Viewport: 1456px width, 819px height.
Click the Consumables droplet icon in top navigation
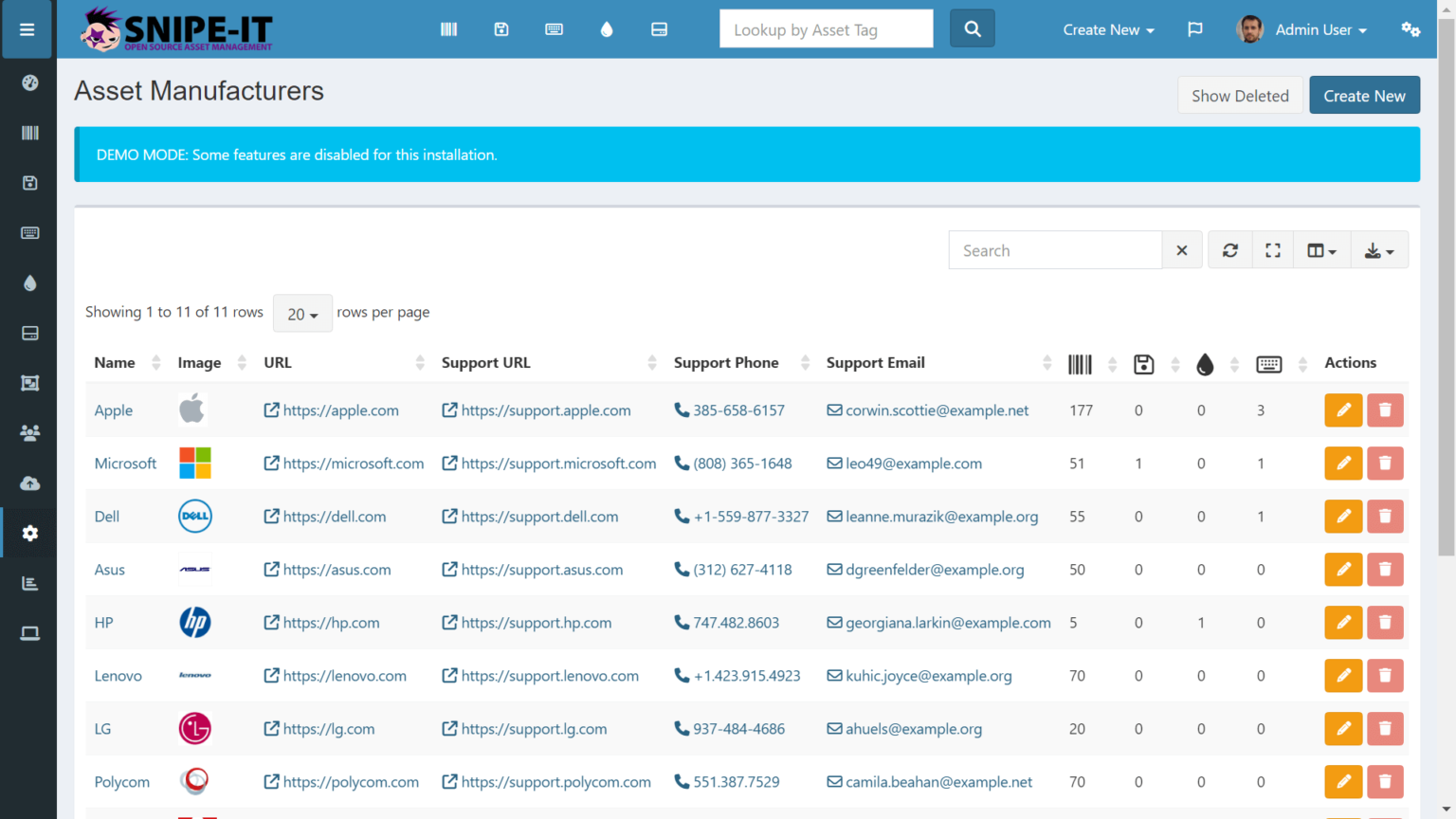click(x=607, y=29)
